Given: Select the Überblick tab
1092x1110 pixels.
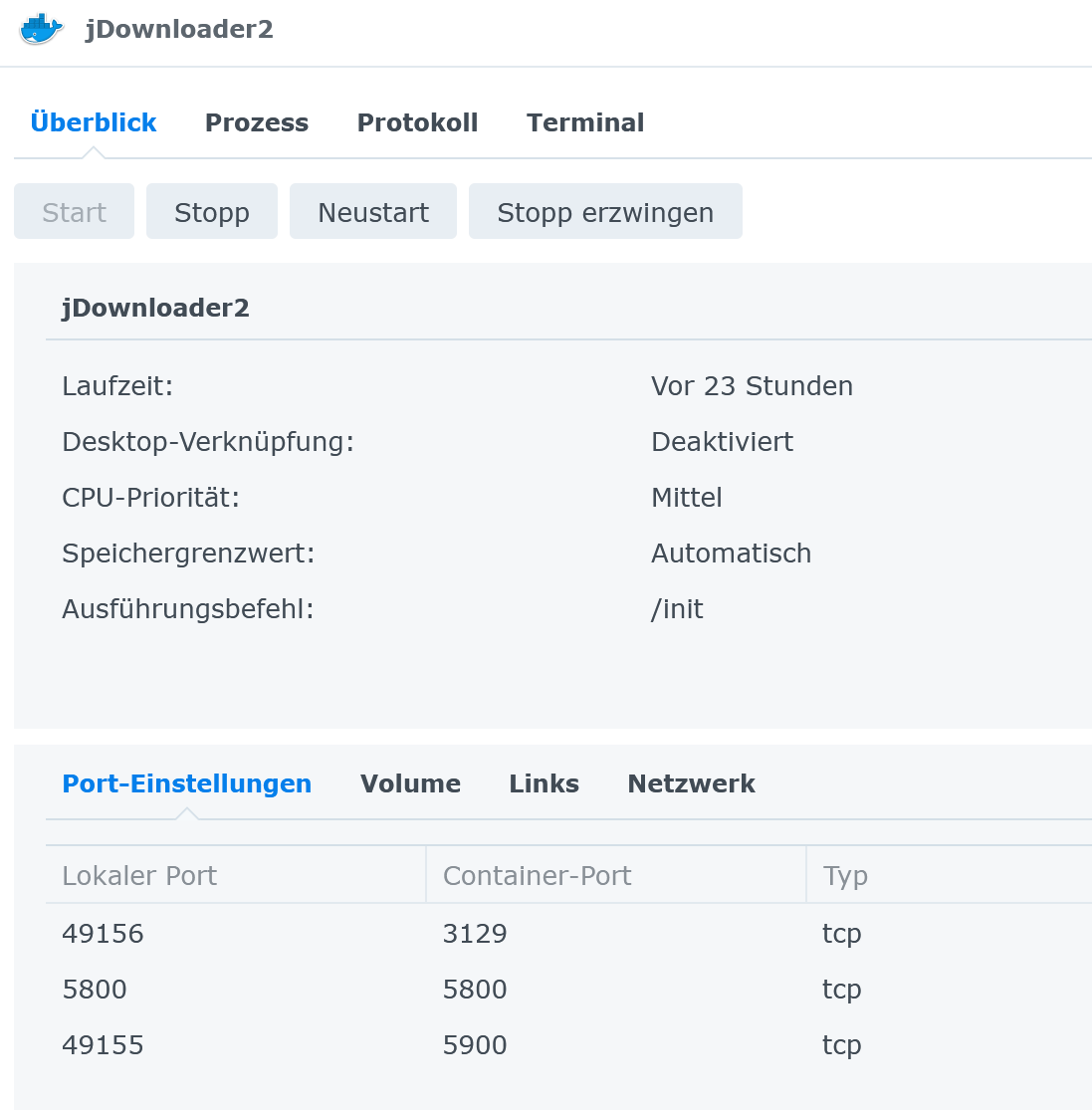Looking at the screenshot, I should click(x=94, y=122).
